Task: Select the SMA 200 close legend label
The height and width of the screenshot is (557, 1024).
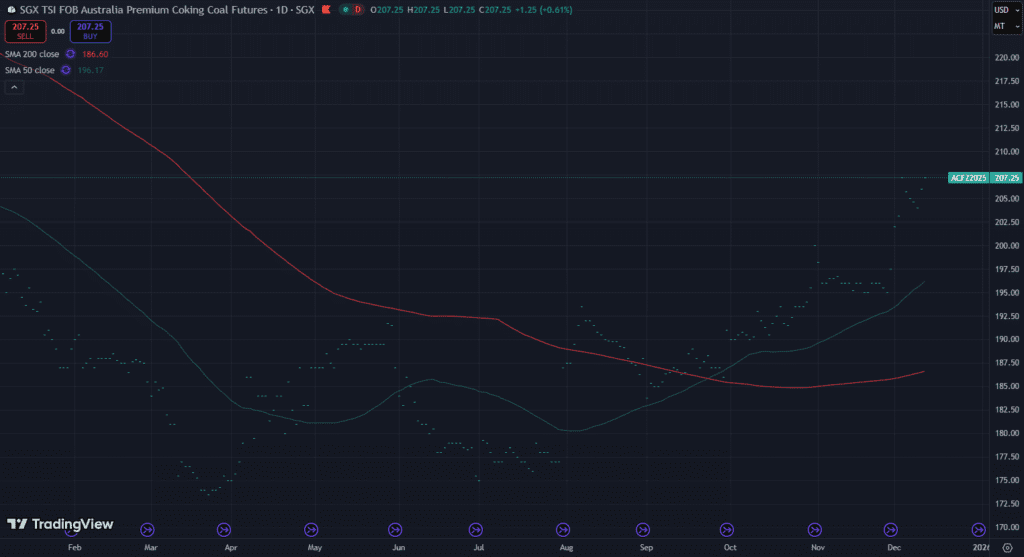Action: click(x=32, y=54)
